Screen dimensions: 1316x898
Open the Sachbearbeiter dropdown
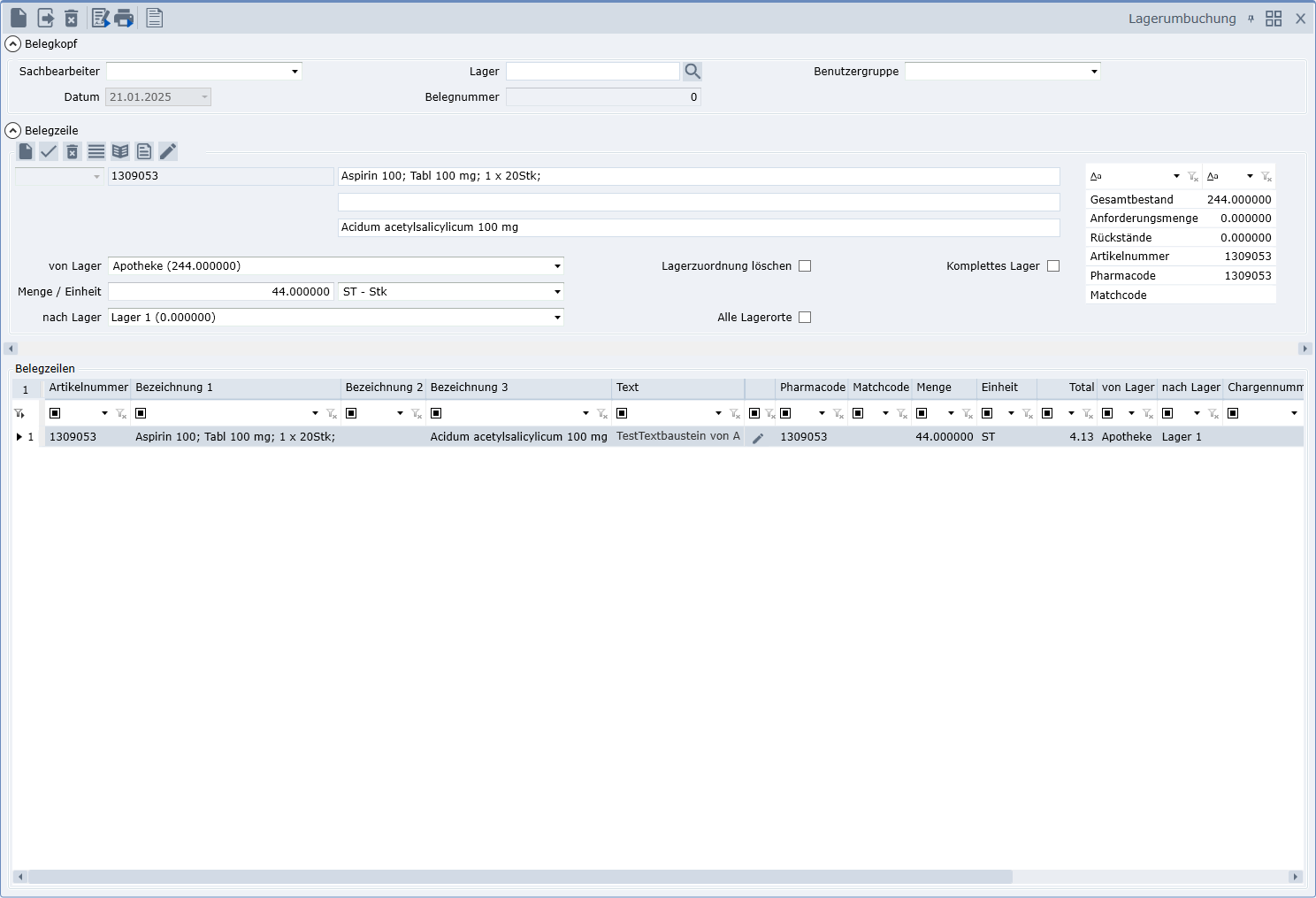tap(295, 72)
